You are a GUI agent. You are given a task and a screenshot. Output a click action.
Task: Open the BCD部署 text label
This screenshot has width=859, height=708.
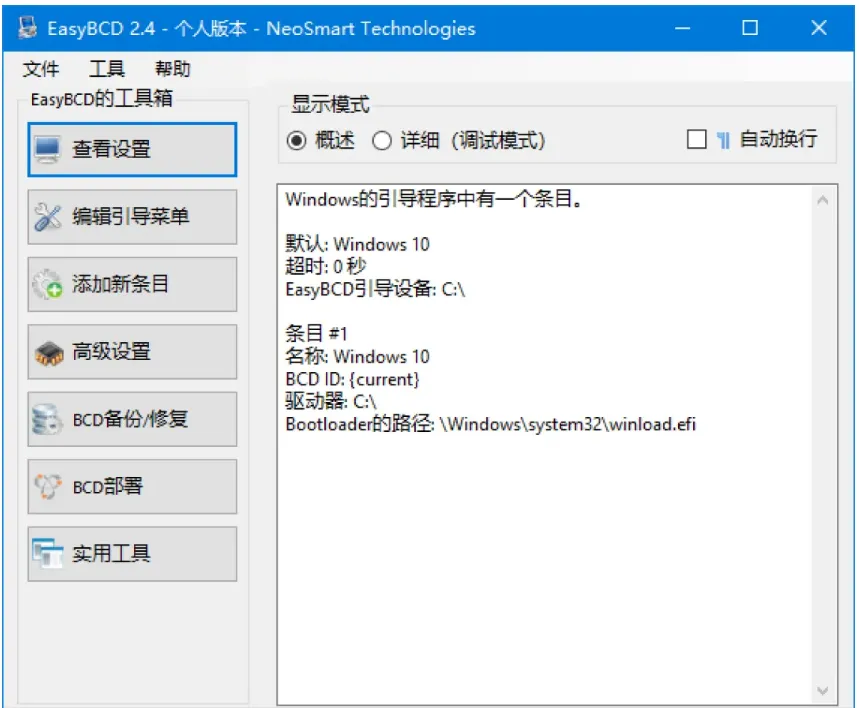pyautogui.click(x=108, y=487)
